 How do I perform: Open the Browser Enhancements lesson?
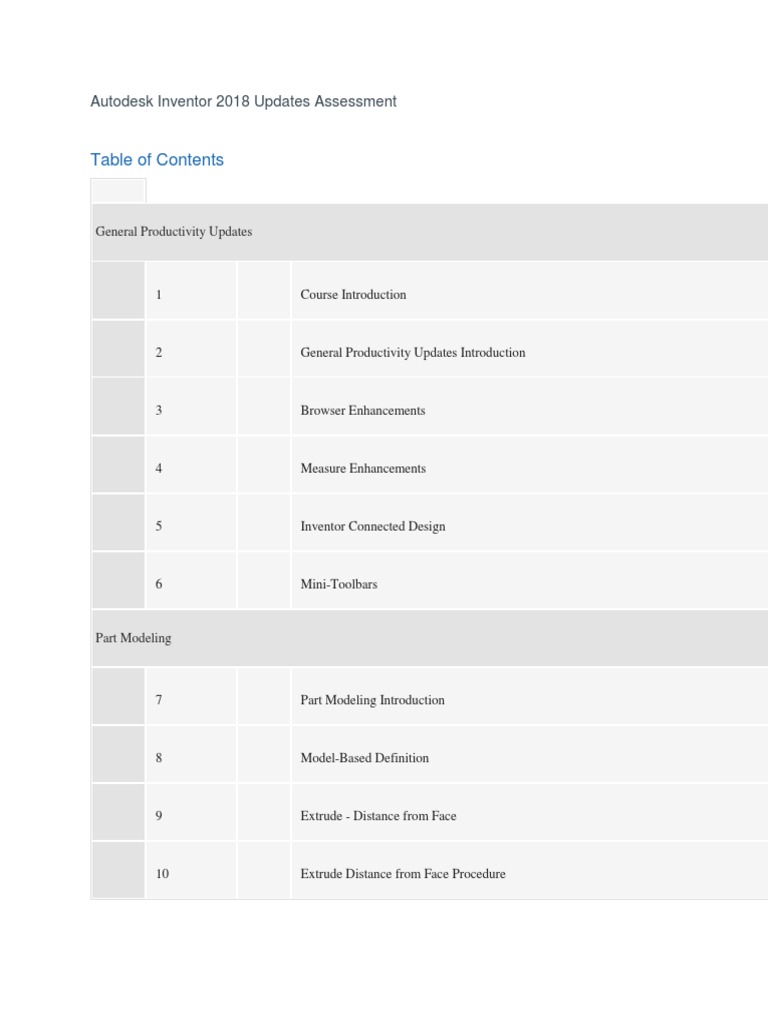tap(362, 411)
